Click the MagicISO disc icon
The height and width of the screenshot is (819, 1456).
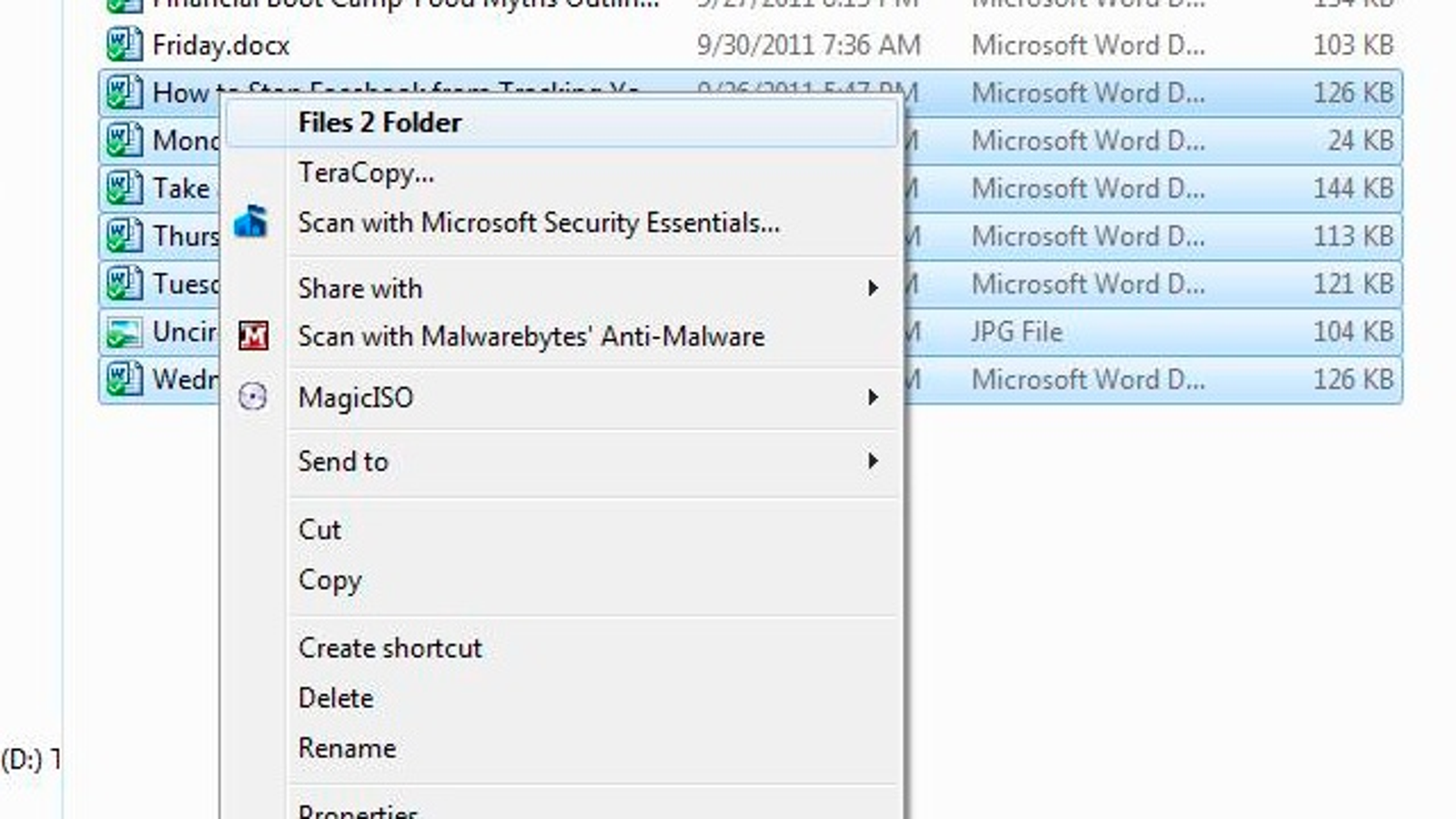pos(252,397)
